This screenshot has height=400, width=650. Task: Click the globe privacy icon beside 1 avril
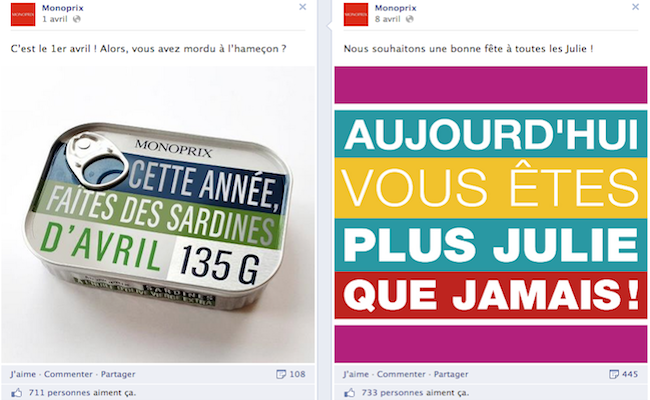[x=76, y=19]
